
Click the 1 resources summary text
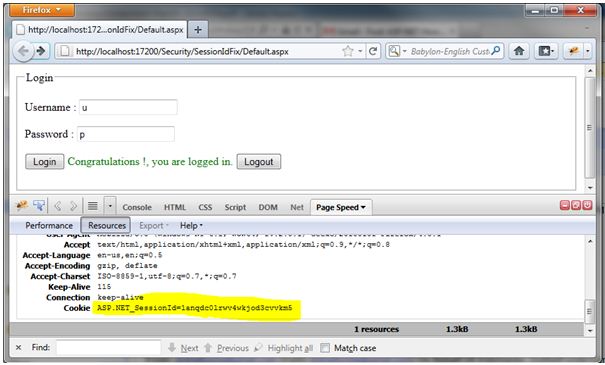[x=377, y=330]
